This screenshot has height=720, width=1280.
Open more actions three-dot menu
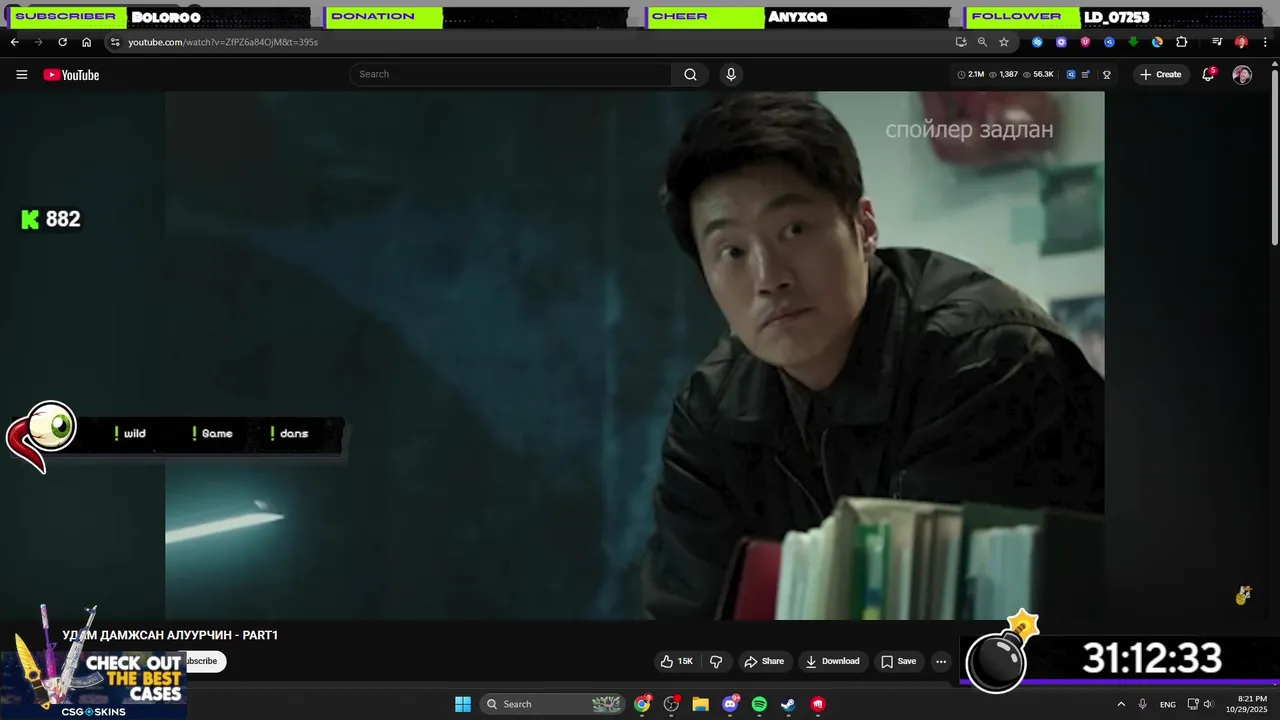(941, 661)
